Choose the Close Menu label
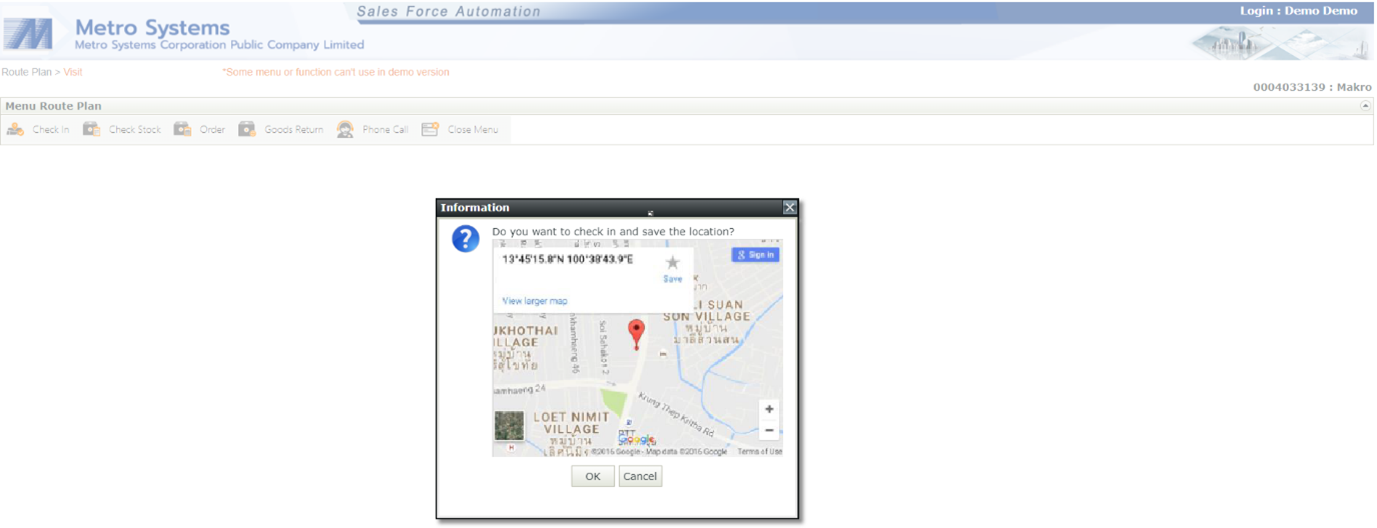1377x528 pixels. (473, 130)
